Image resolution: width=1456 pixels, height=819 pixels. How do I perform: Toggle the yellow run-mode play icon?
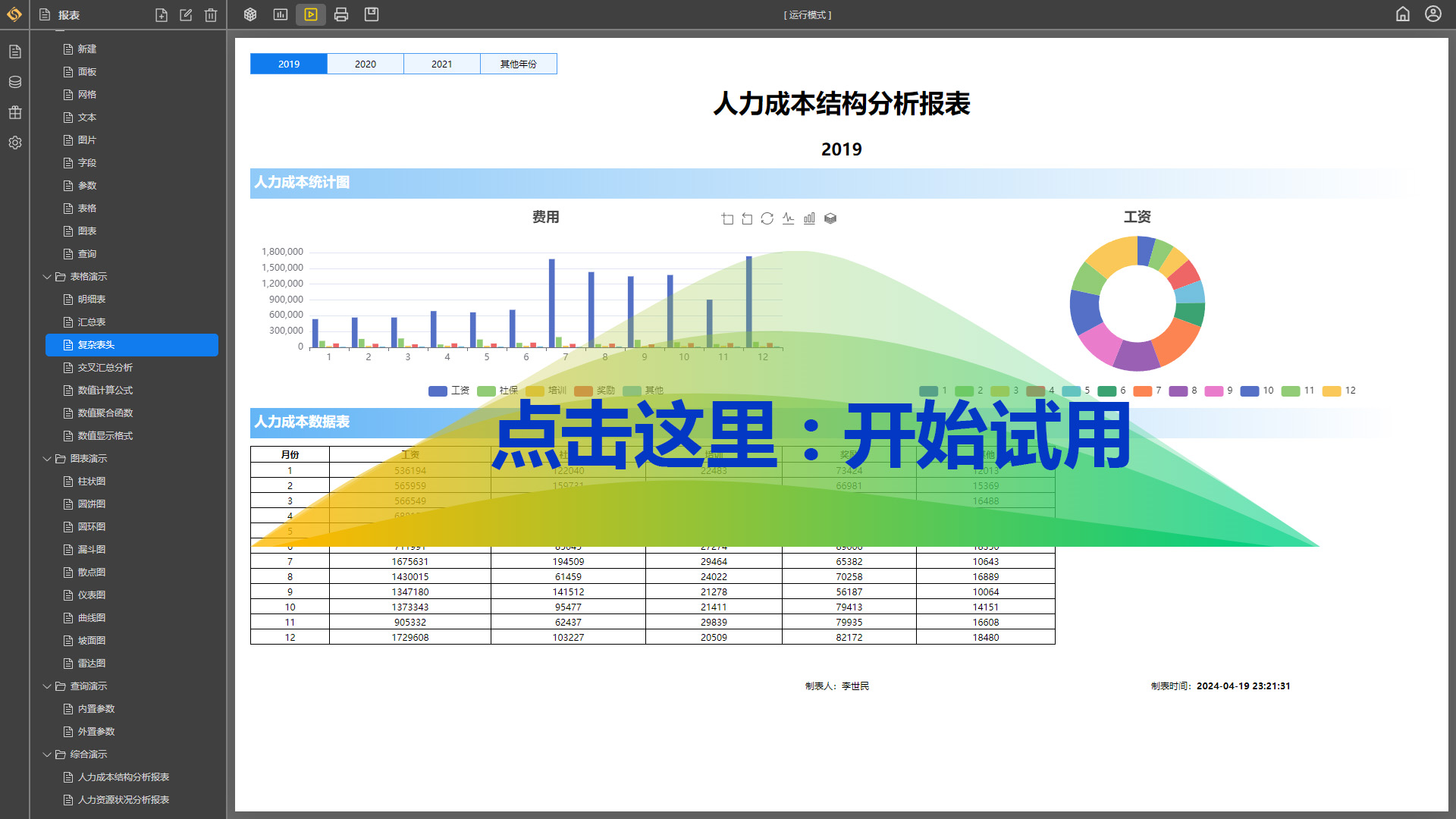[x=311, y=14]
